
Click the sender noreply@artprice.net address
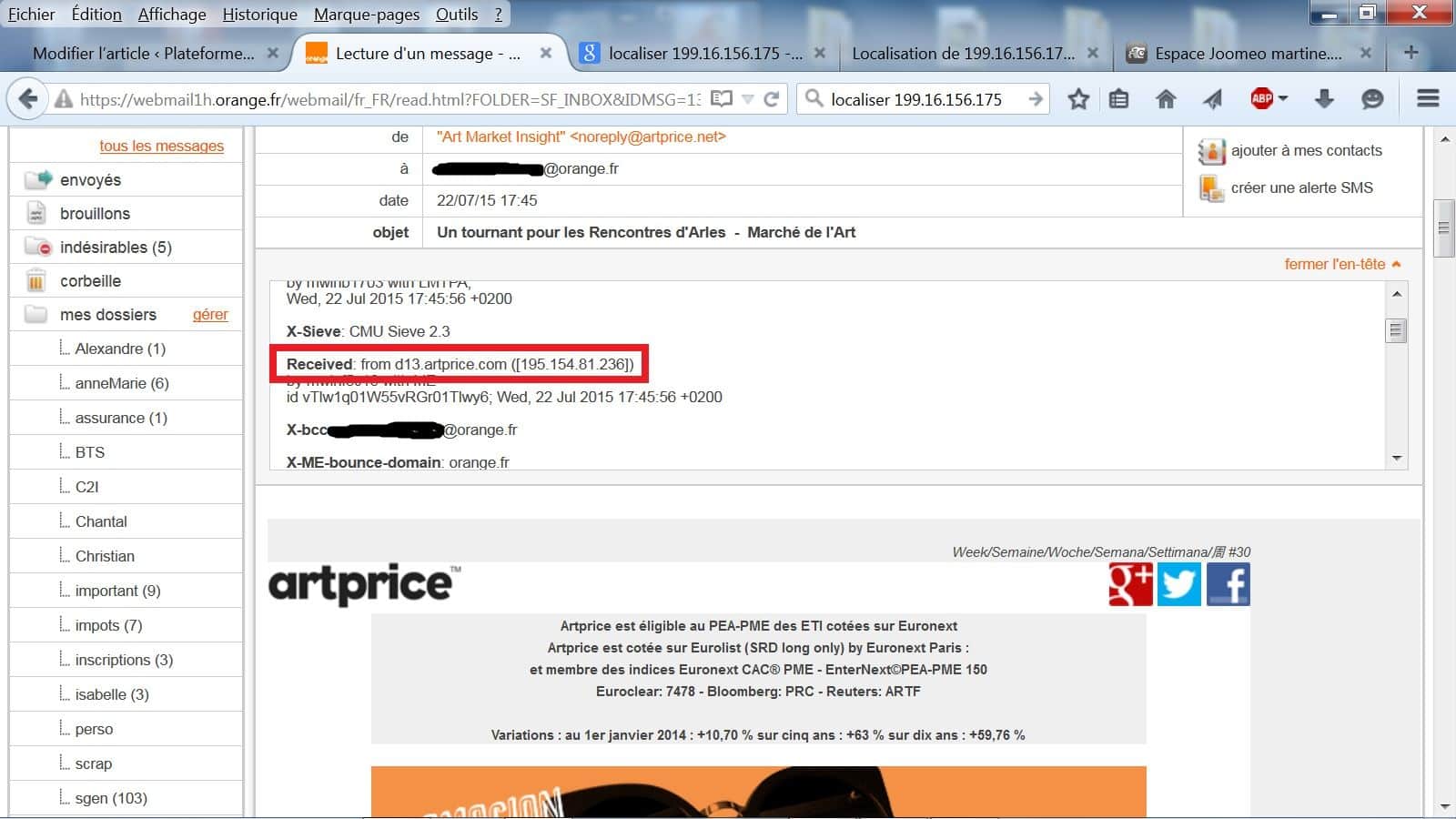click(648, 137)
